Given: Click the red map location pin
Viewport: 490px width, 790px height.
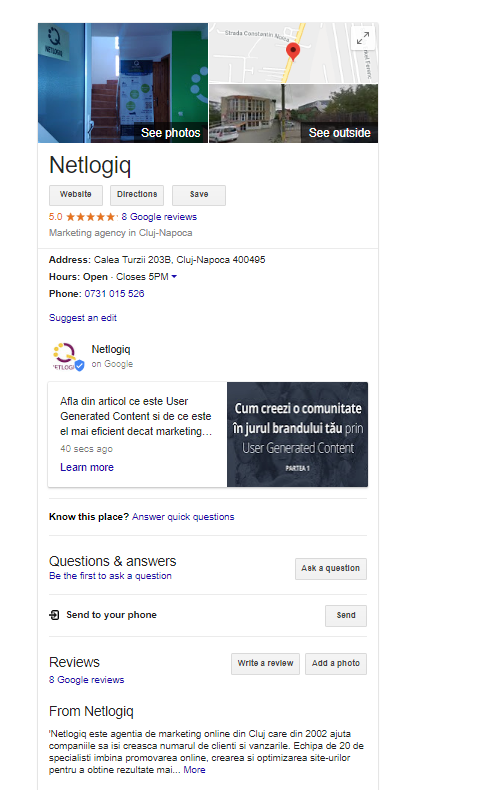Looking at the screenshot, I should click(293, 51).
